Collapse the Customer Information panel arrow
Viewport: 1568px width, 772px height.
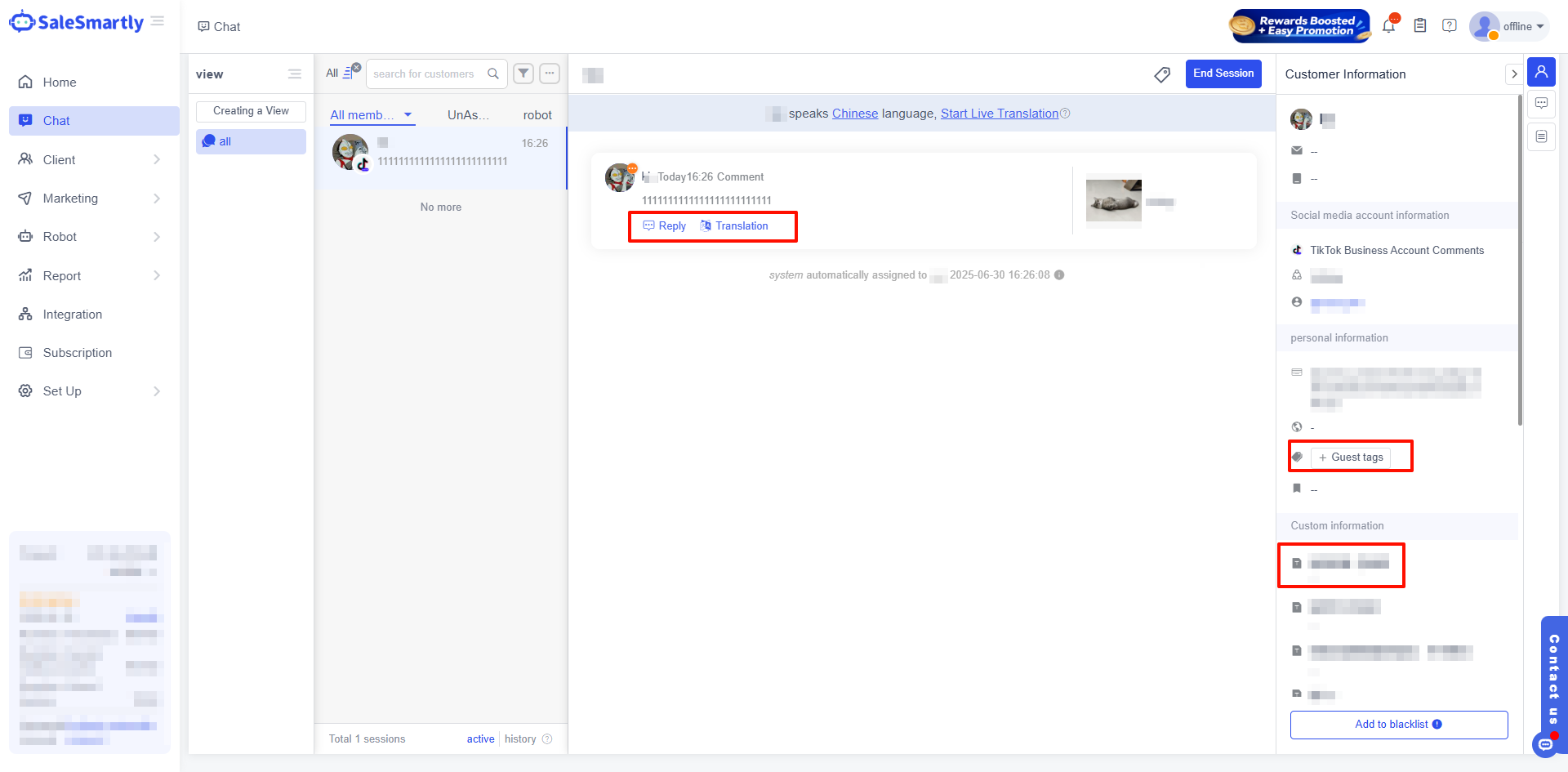1513,74
